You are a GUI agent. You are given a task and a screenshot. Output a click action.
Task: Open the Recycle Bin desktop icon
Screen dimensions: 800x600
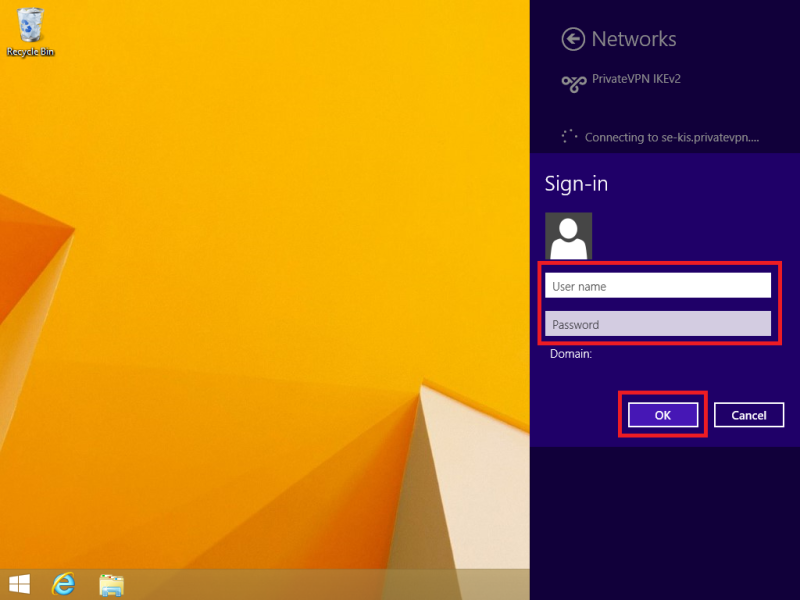tap(30, 24)
